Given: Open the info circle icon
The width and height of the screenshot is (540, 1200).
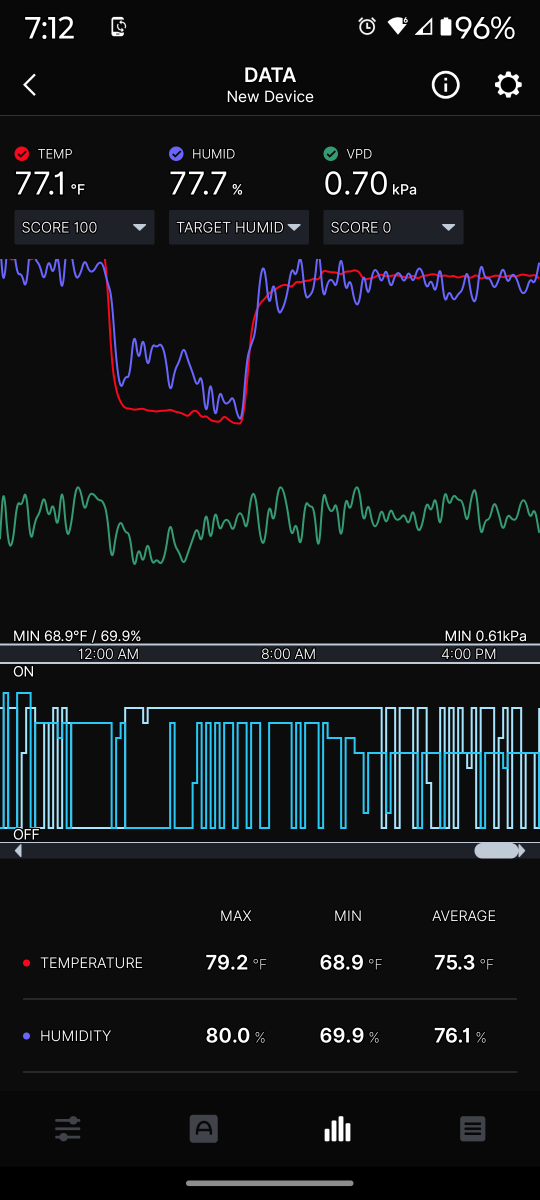Looking at the screenshot, I should 445,85.
